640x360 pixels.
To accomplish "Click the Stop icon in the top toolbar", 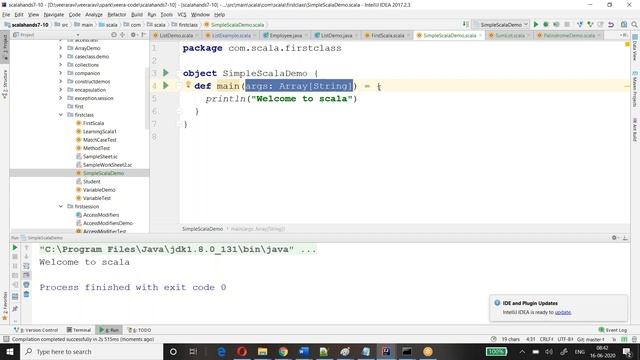I will [567, 24].
